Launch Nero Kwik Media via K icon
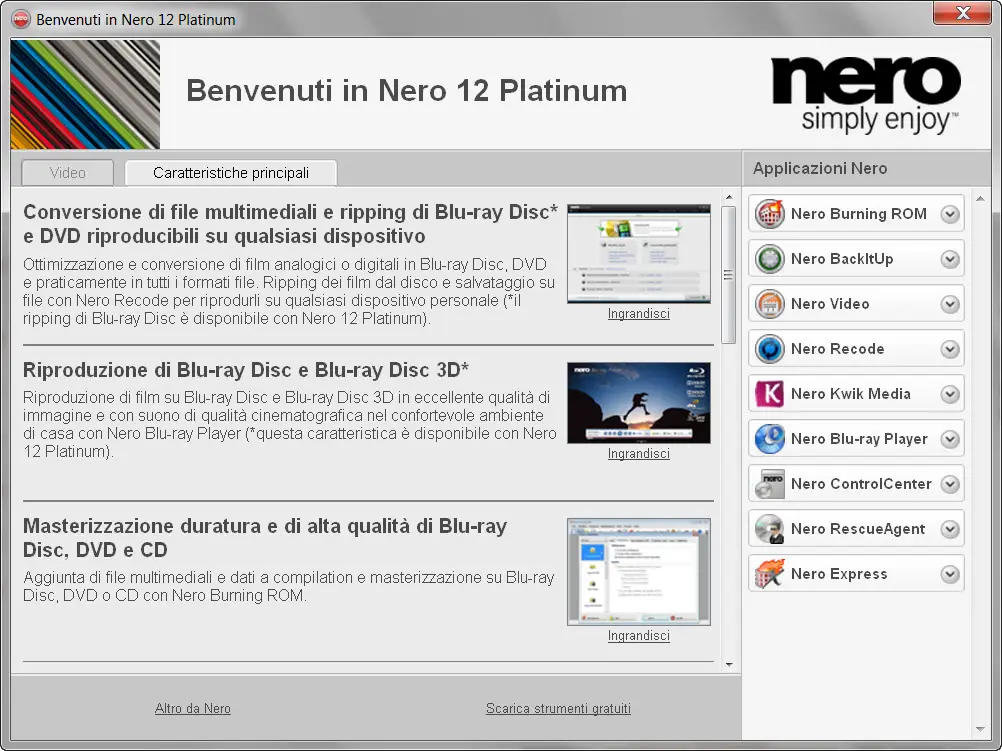The width and height of the screenshot is (1002, 751). (x=769, y=394)
